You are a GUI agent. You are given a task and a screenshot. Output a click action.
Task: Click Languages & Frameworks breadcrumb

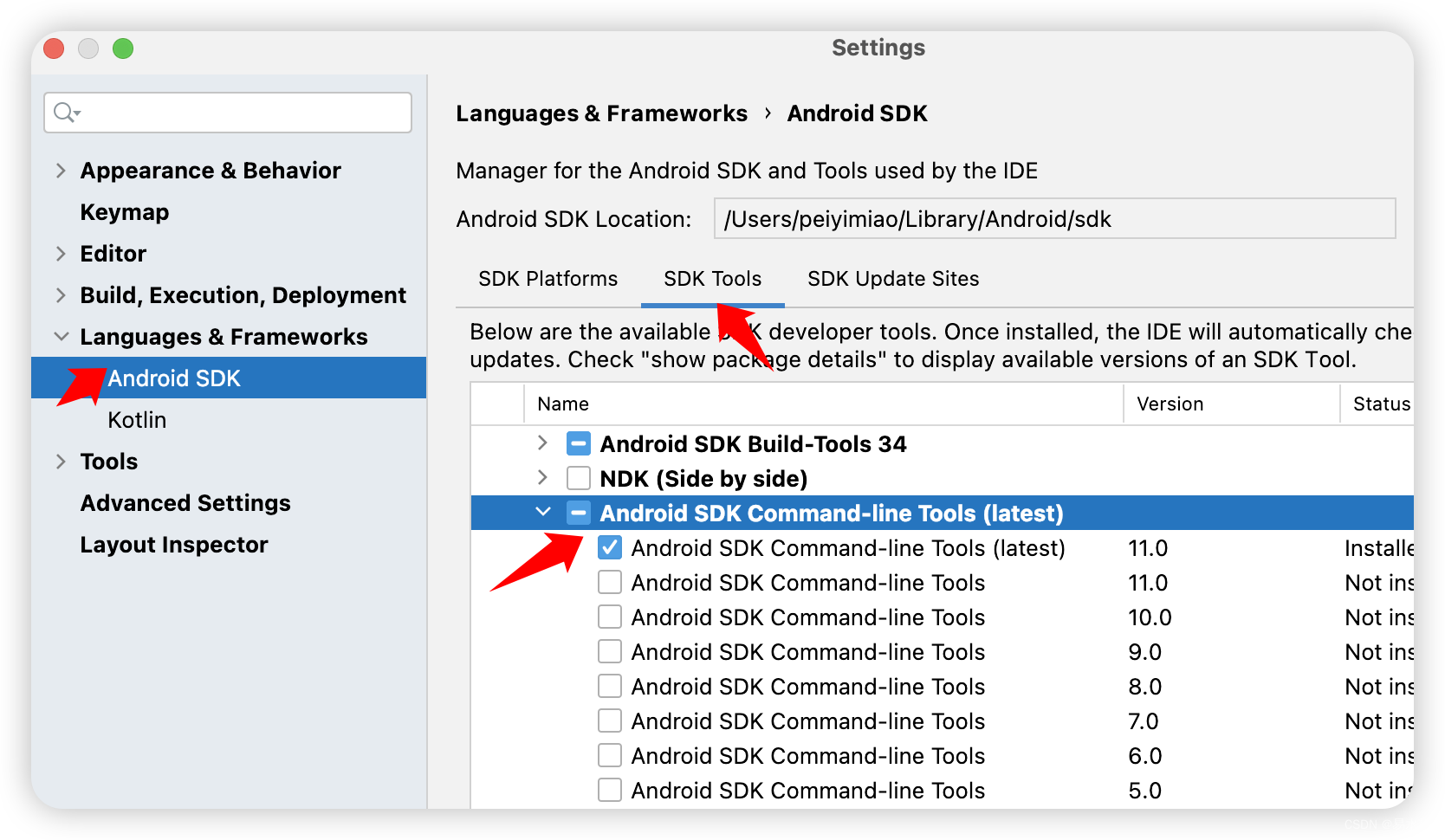tap(601, 113)
